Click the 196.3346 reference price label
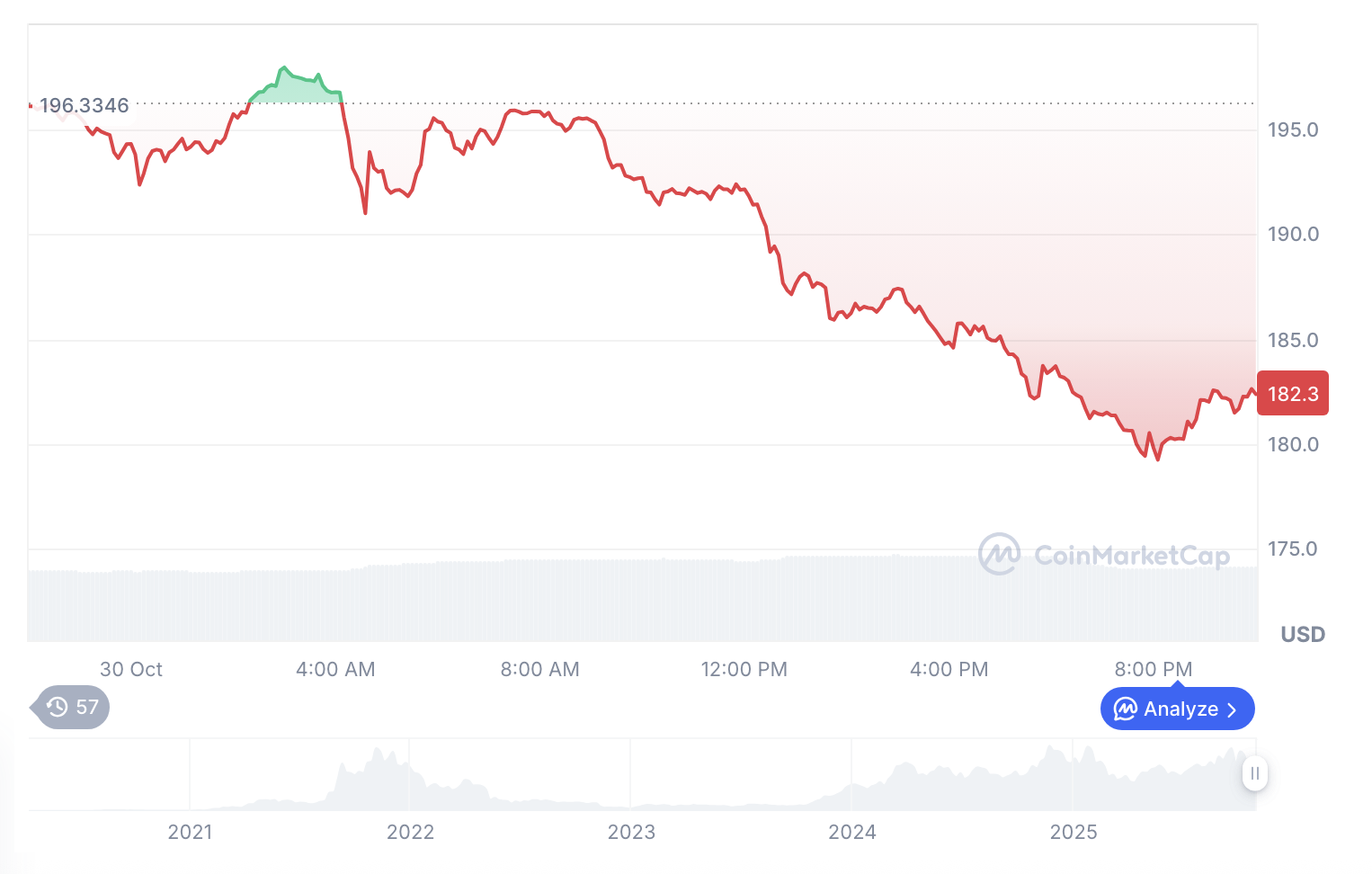 (x=85, y=106)
